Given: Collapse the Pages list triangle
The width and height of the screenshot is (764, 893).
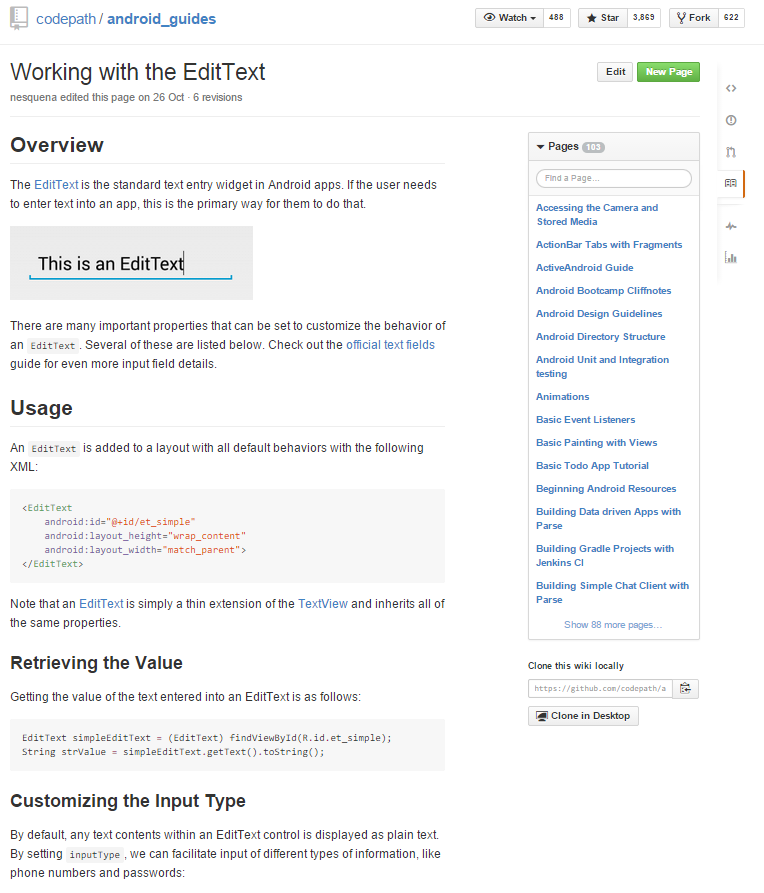Looking at the screenshot, I should coord(541,147).
